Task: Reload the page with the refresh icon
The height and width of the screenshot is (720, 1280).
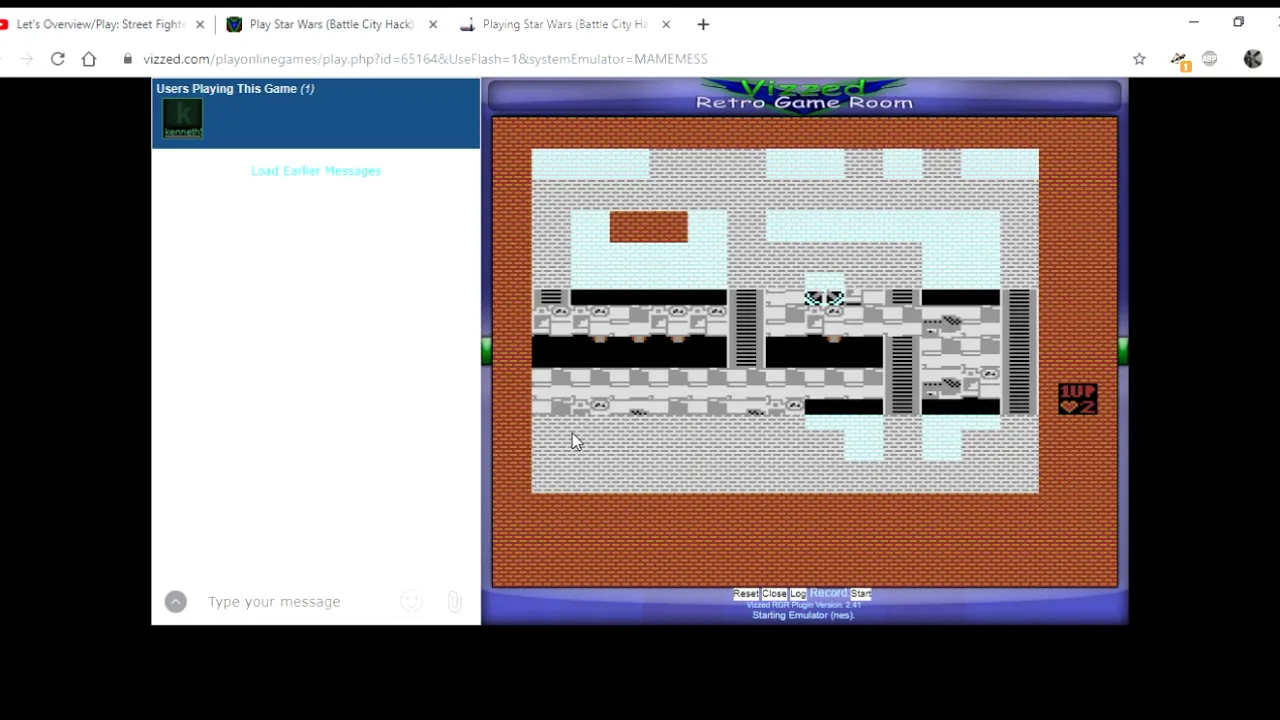Action: 58,59
